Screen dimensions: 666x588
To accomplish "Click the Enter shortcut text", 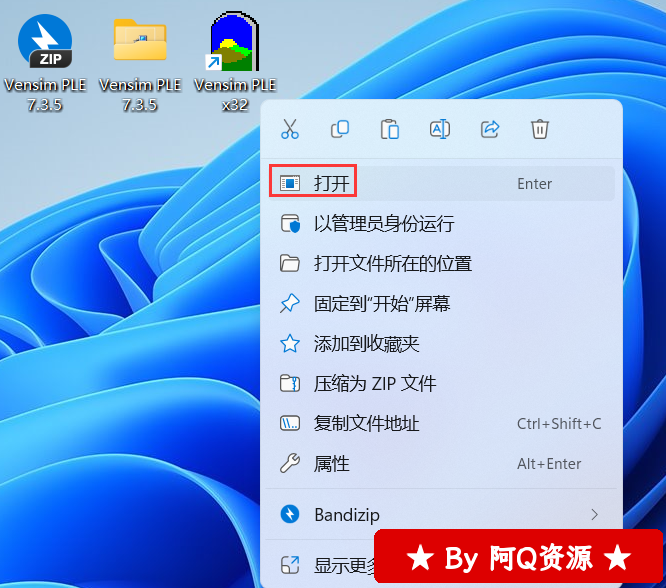I will (534, 184).
